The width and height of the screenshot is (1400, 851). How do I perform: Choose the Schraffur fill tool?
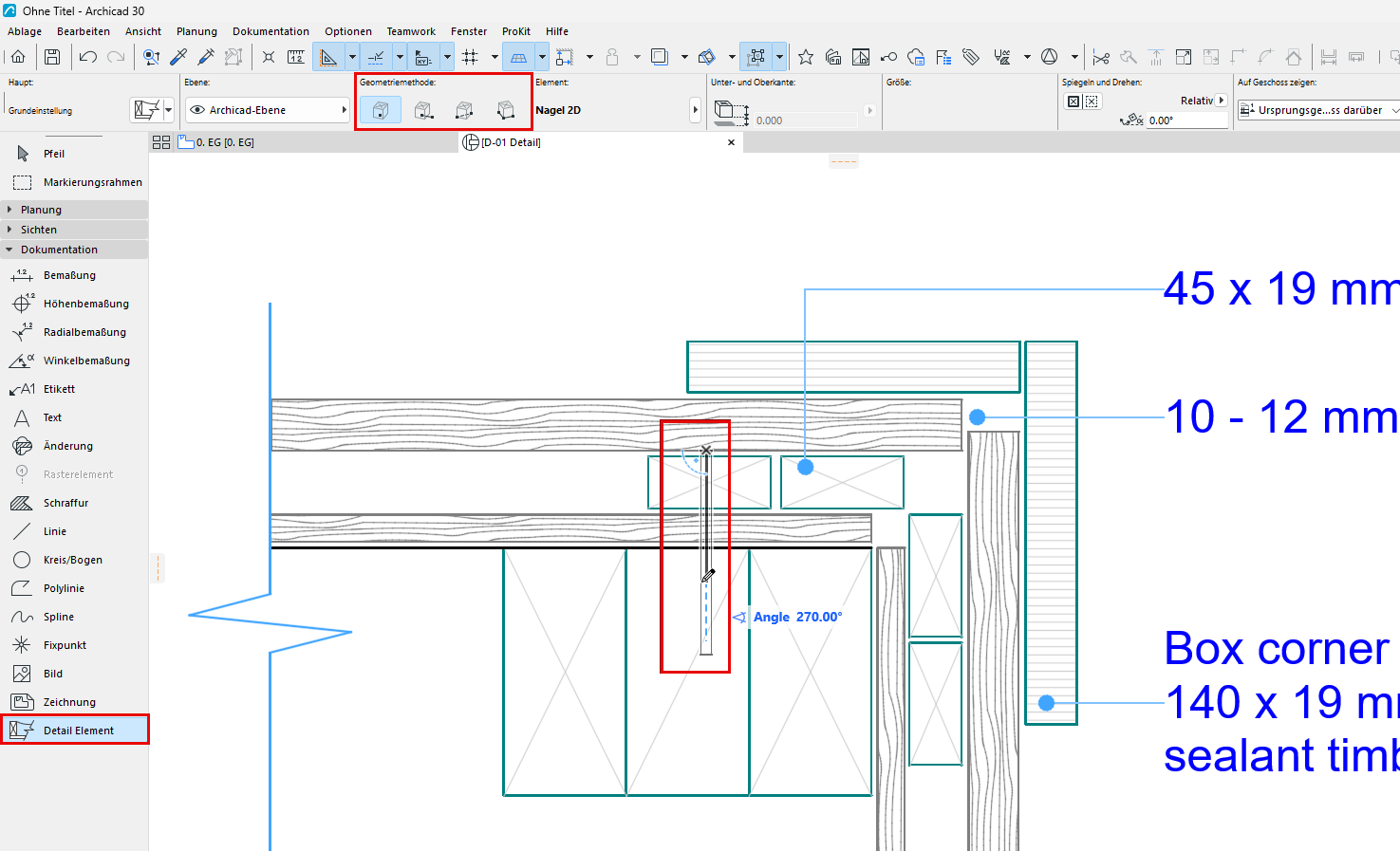click(74, 503)
